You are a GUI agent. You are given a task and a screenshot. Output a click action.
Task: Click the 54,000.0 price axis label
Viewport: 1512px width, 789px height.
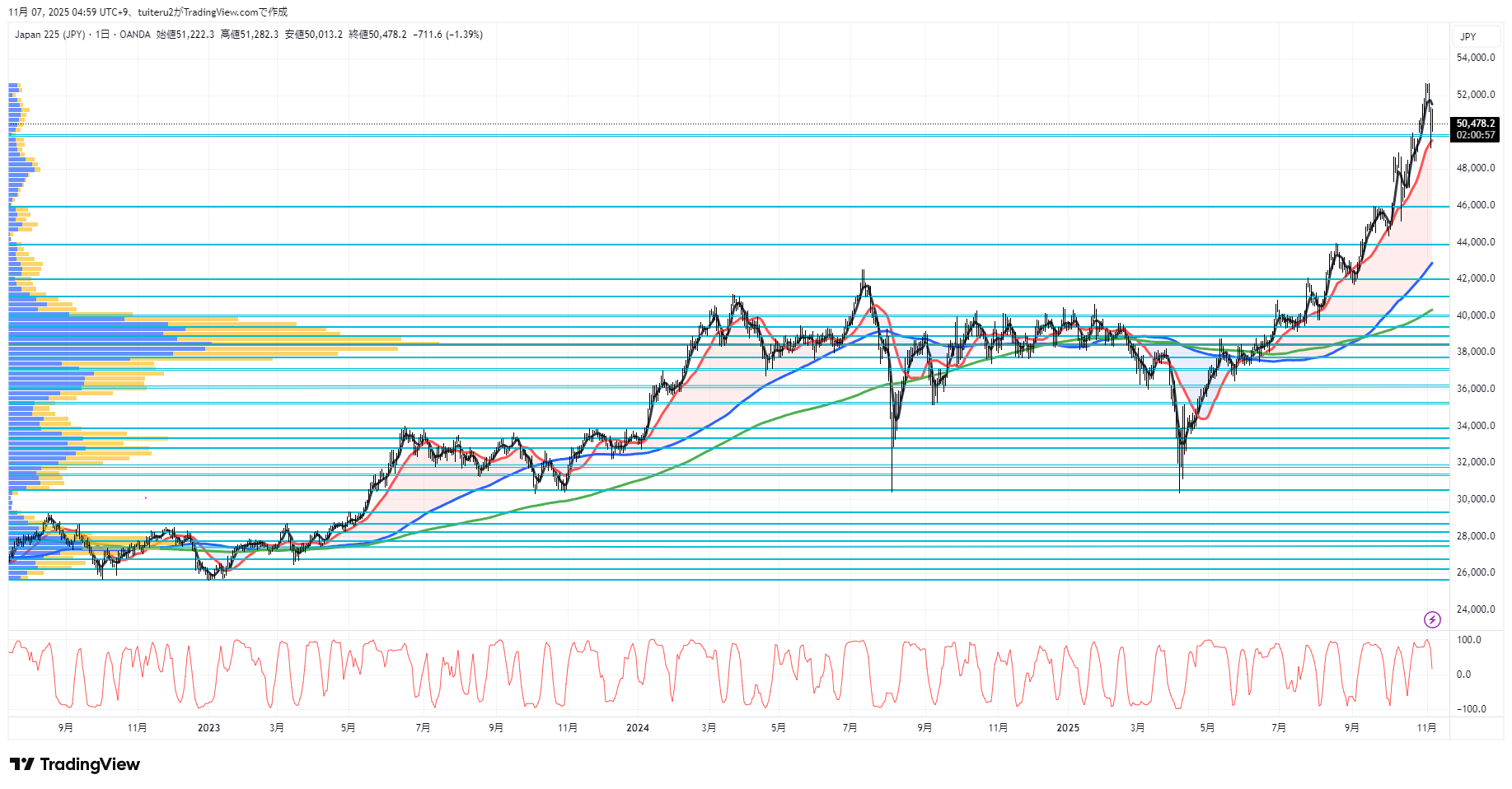coord(1475,58)
